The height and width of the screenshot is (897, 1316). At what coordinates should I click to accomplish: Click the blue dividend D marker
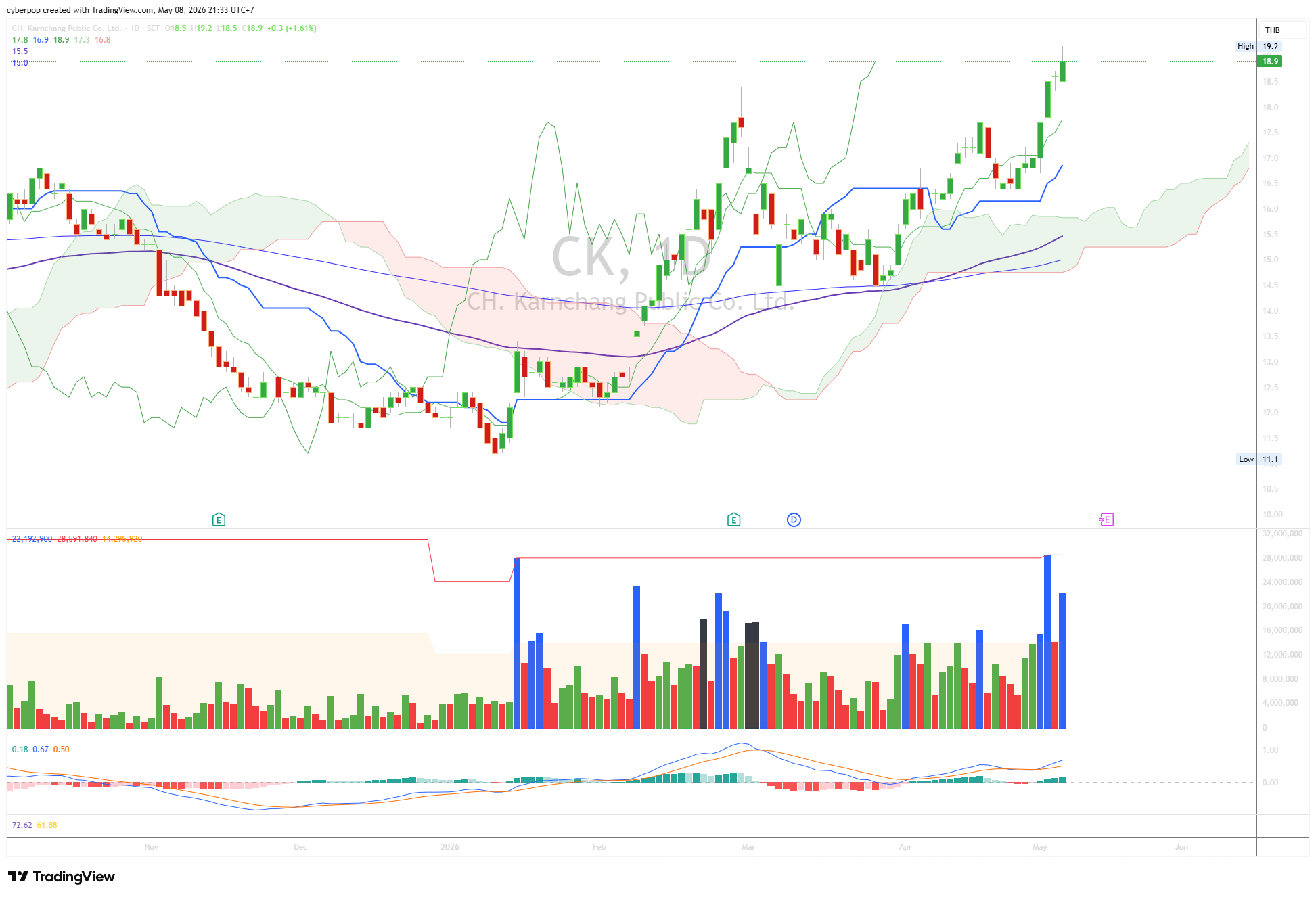[794, 520]
